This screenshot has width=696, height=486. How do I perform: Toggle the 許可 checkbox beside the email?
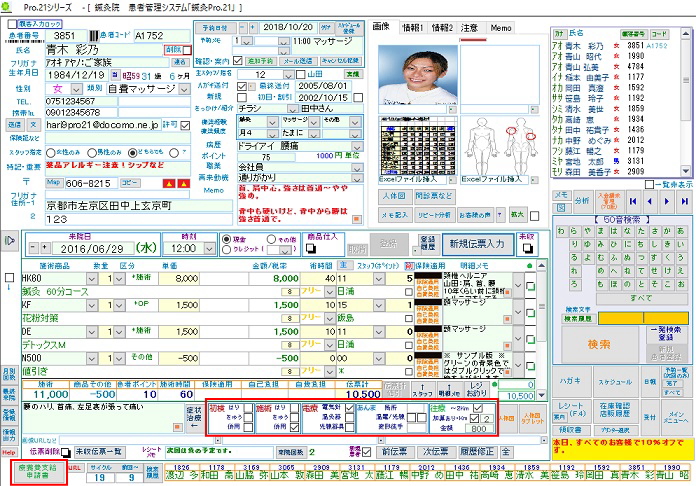(185, 125)
